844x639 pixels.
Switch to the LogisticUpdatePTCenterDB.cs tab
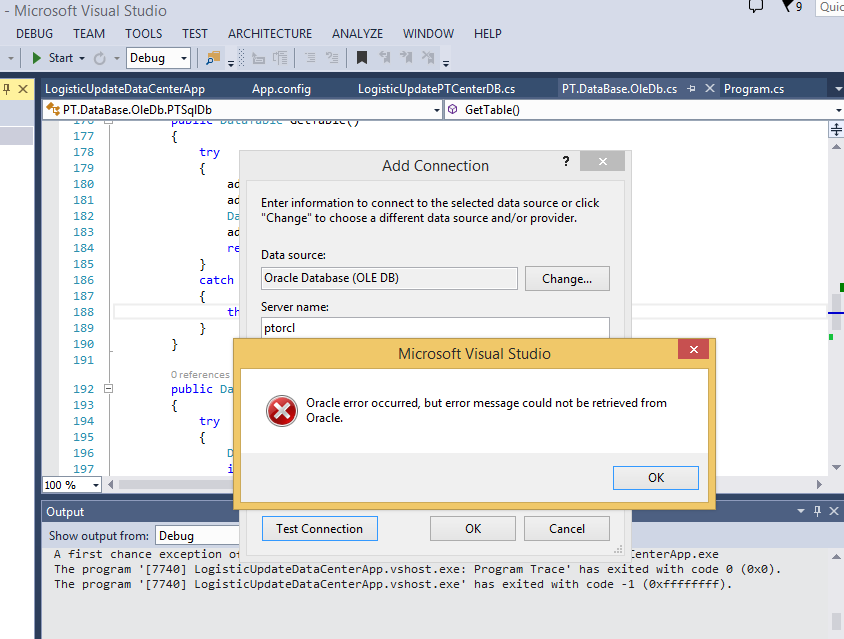point(437,89)
